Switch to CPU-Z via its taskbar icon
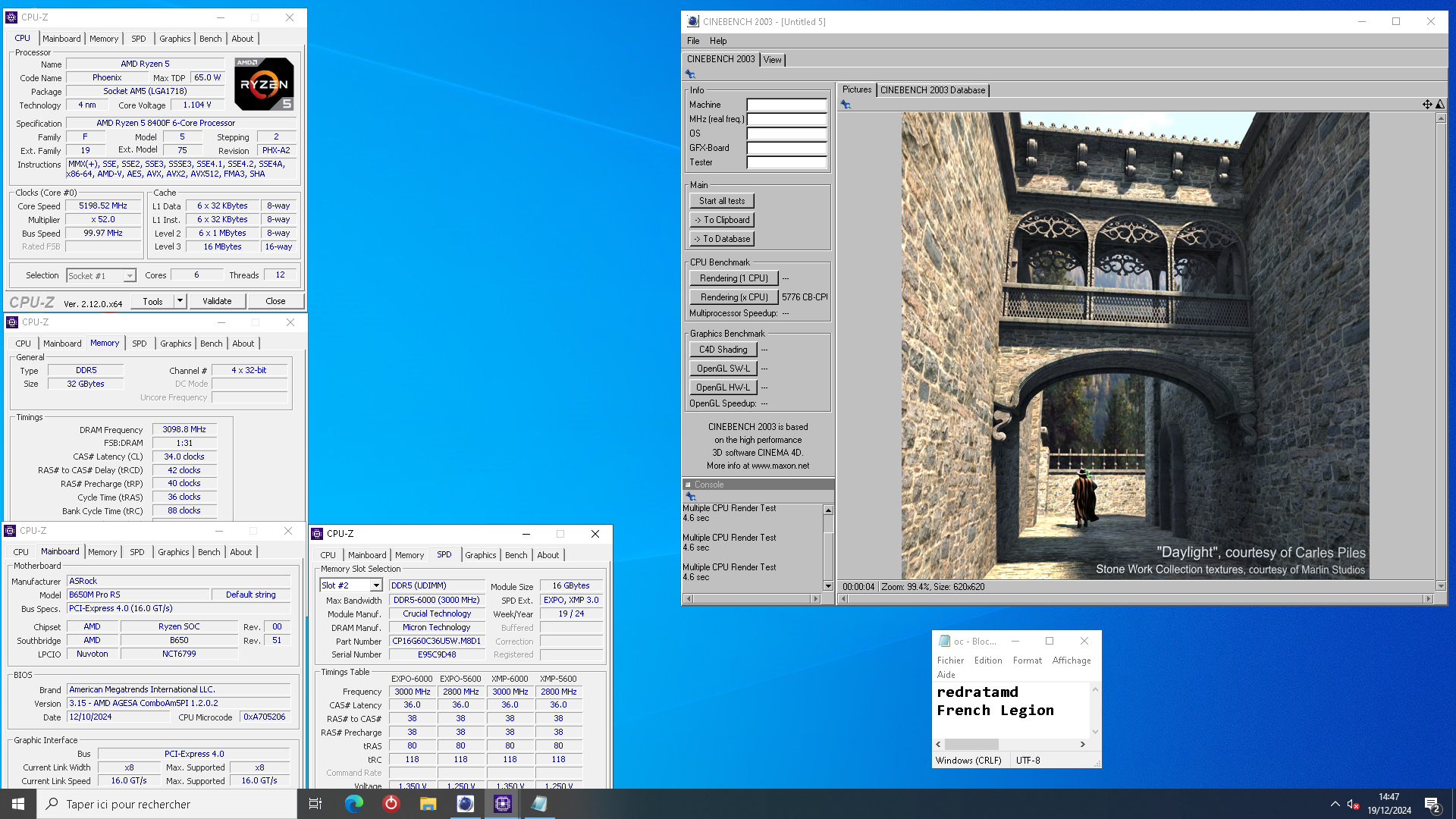 click(502, 804)
